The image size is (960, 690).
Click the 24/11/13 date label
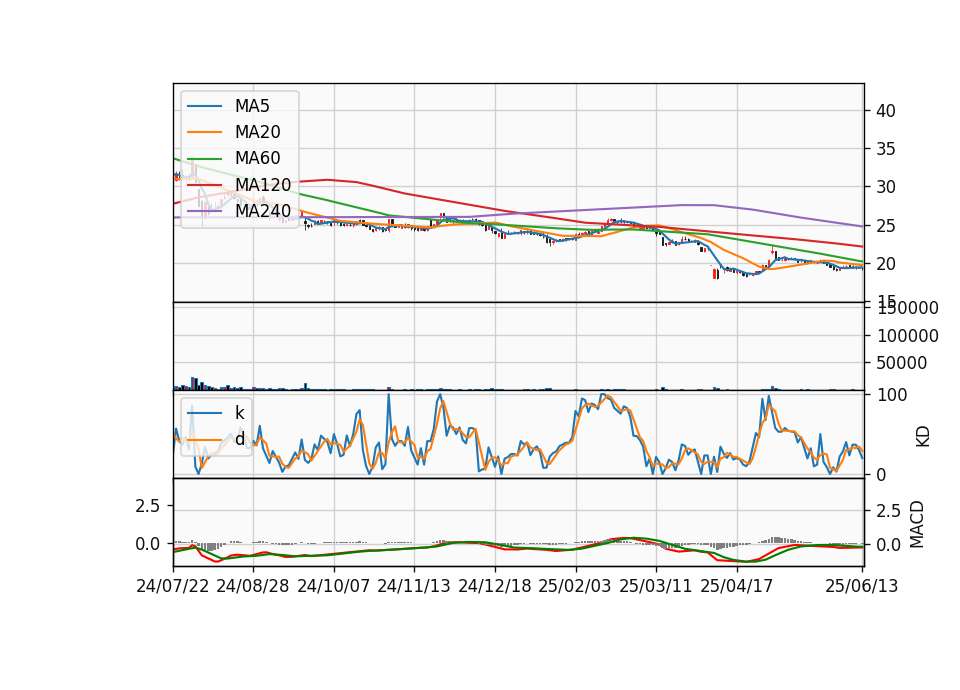click(414, 586)
